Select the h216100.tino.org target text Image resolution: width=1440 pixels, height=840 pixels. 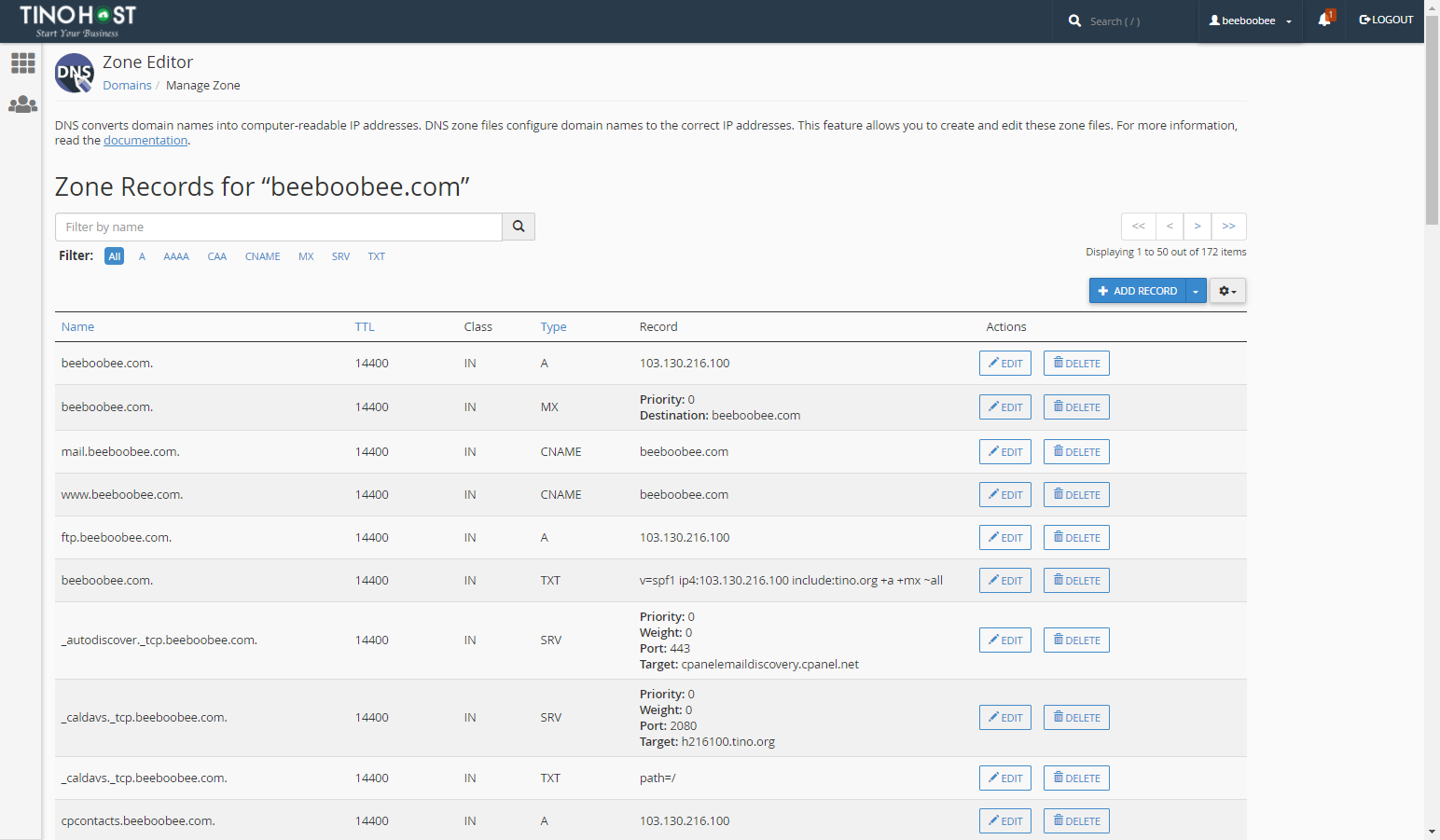728,742
